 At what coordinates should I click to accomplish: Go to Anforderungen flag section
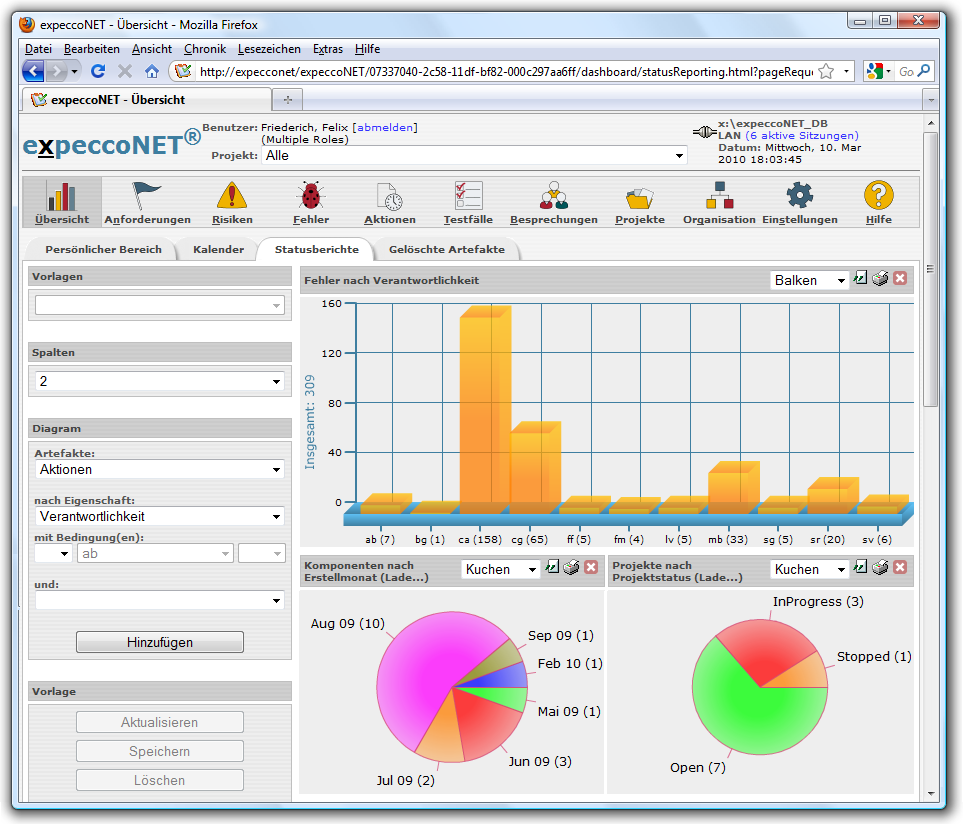click(x=147, y=202)
